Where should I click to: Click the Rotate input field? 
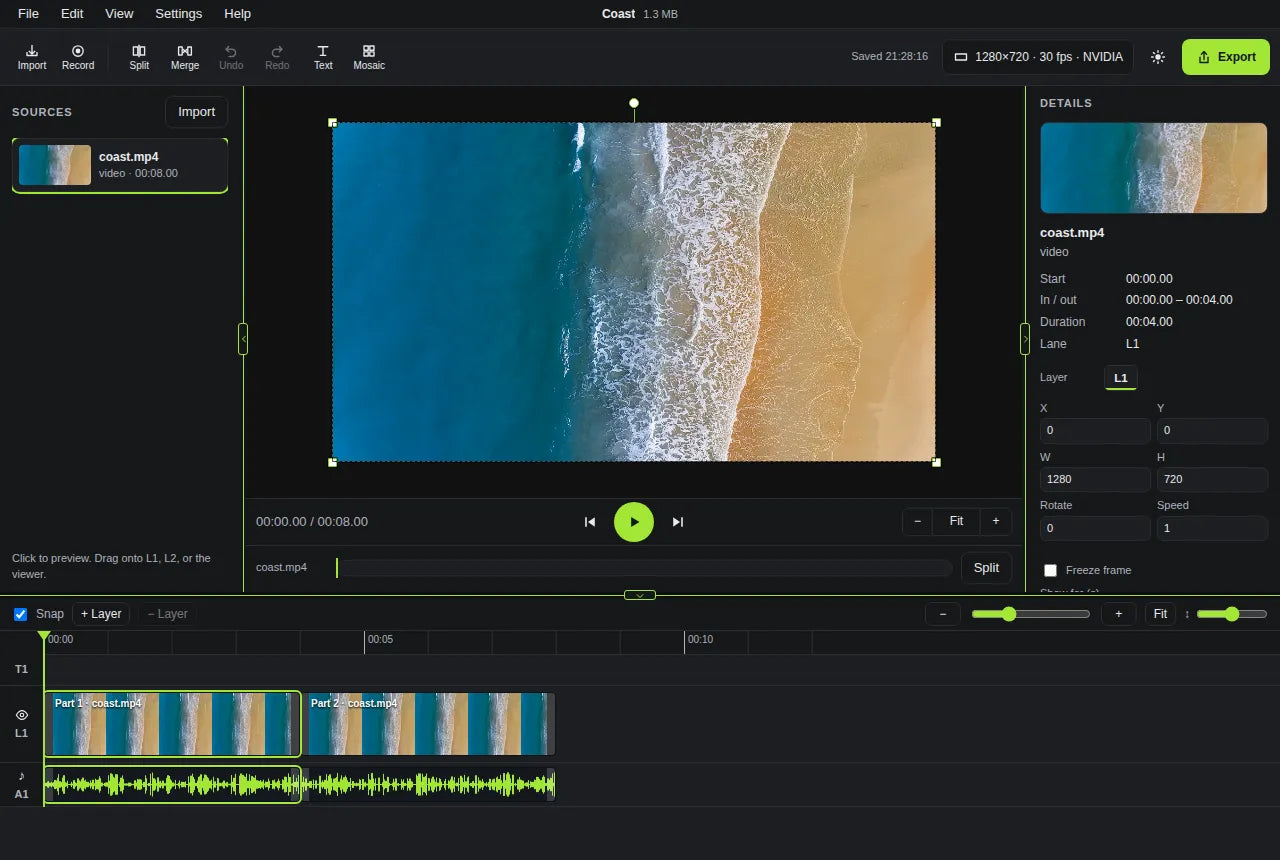pos(1095,528)
